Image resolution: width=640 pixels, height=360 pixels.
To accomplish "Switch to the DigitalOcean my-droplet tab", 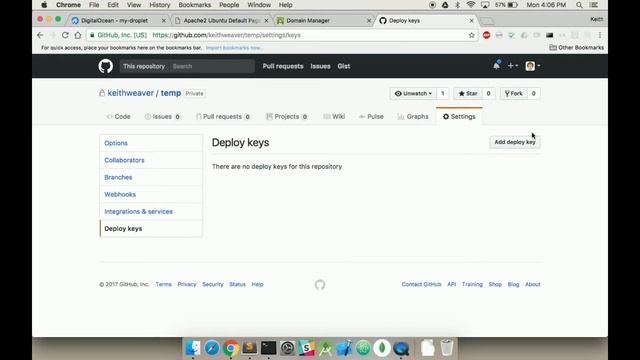I will tap(118, 20).
